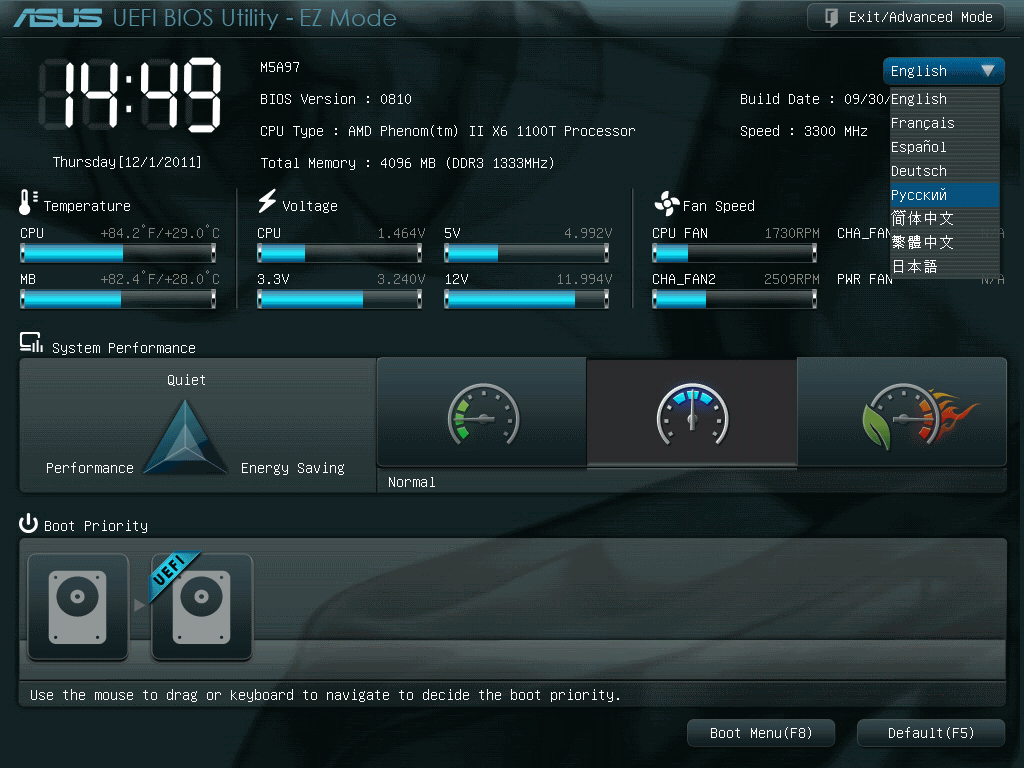Viewport: 1024px width, 768px height.
Task: Click the 1730RPM CPU fan value
Action: [792, 233]
